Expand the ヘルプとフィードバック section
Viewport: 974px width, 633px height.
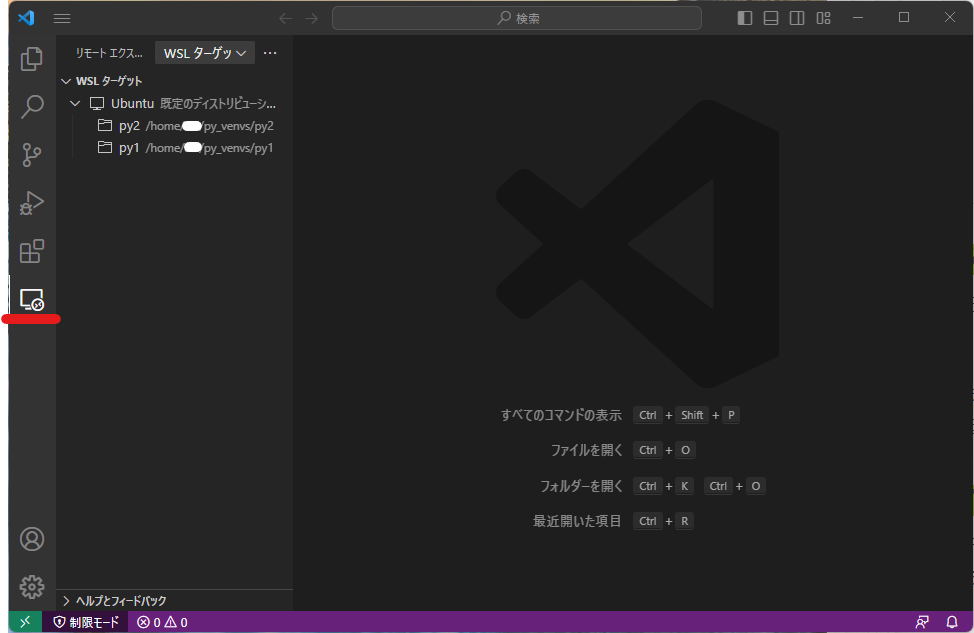tap(175, 601)
